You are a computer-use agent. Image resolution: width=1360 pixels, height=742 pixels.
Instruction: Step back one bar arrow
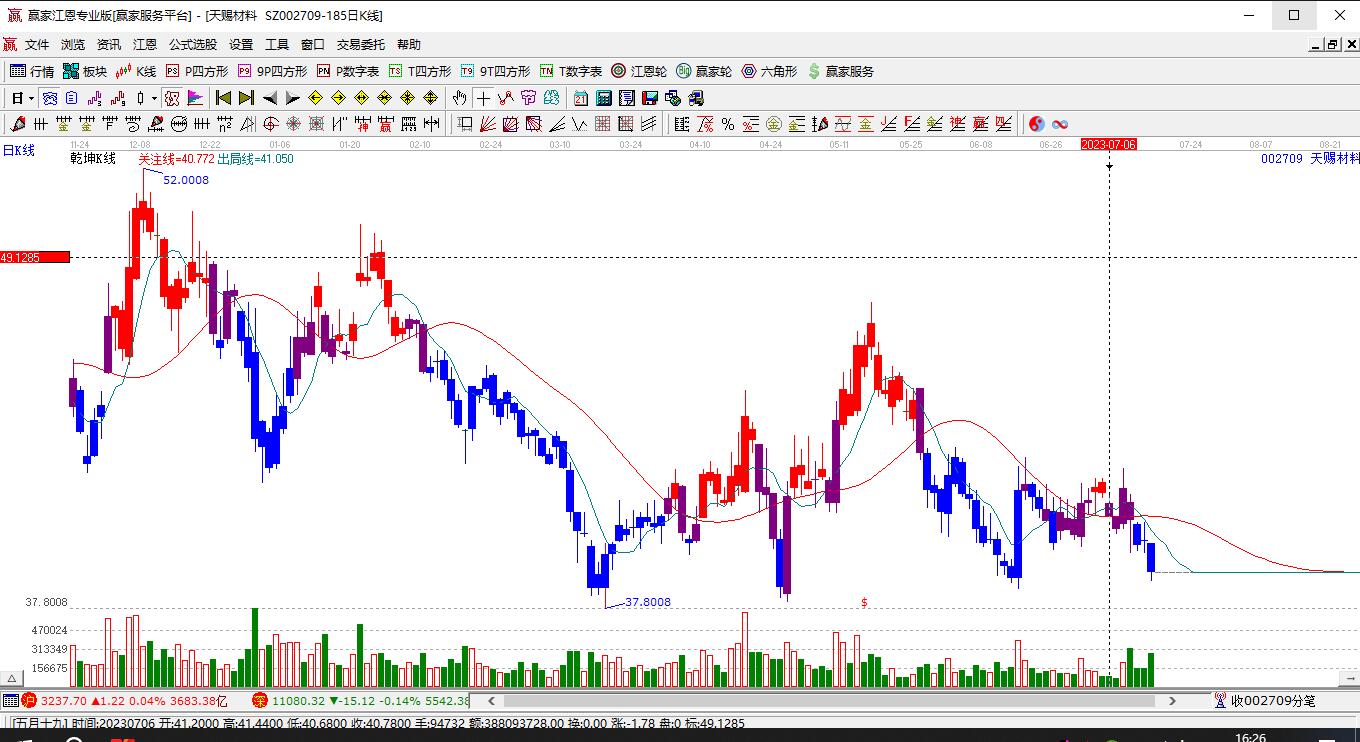tap(270, 98)
